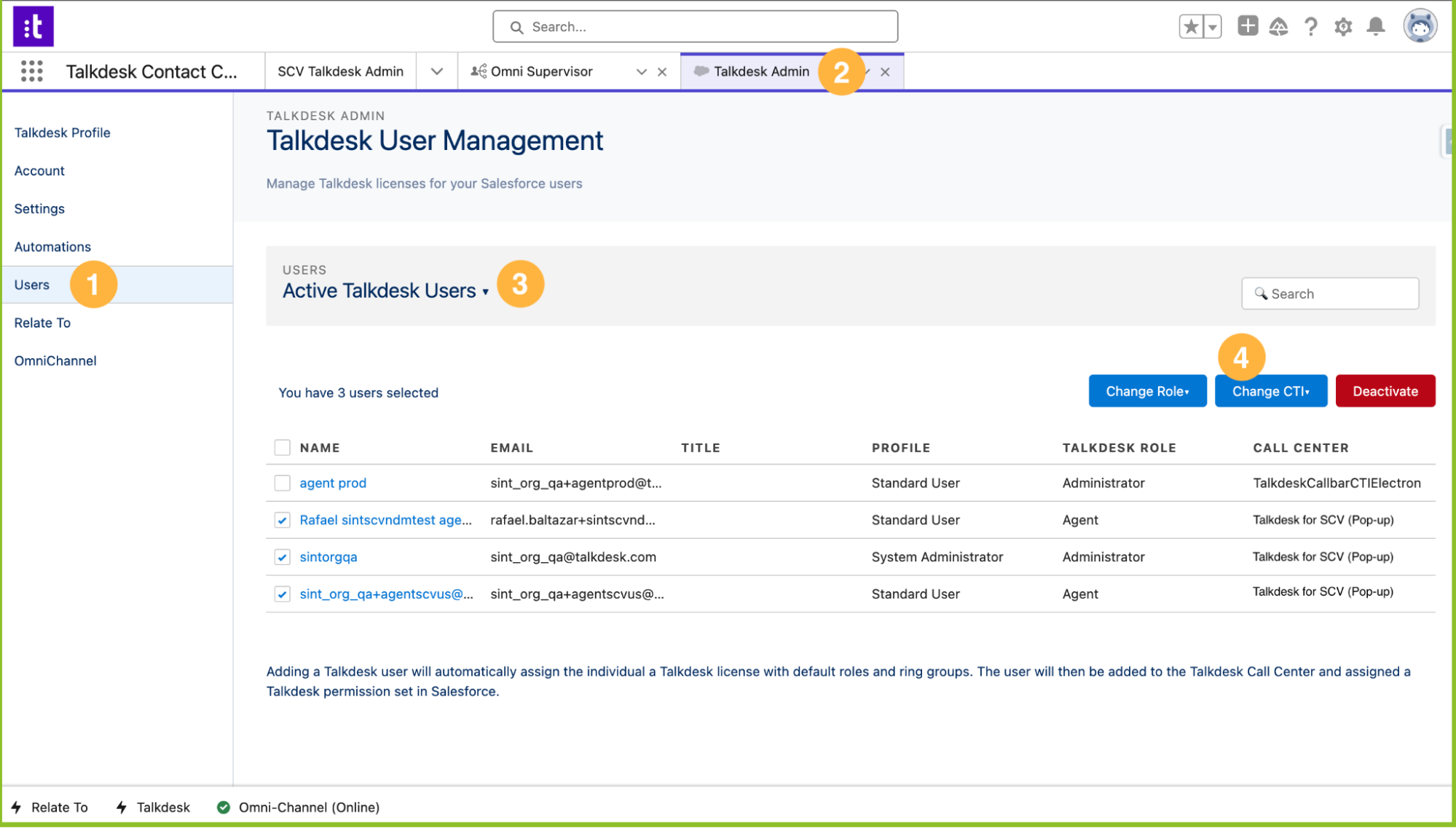
Task: Click the global search magnifier icon
Action: [516, 27]
